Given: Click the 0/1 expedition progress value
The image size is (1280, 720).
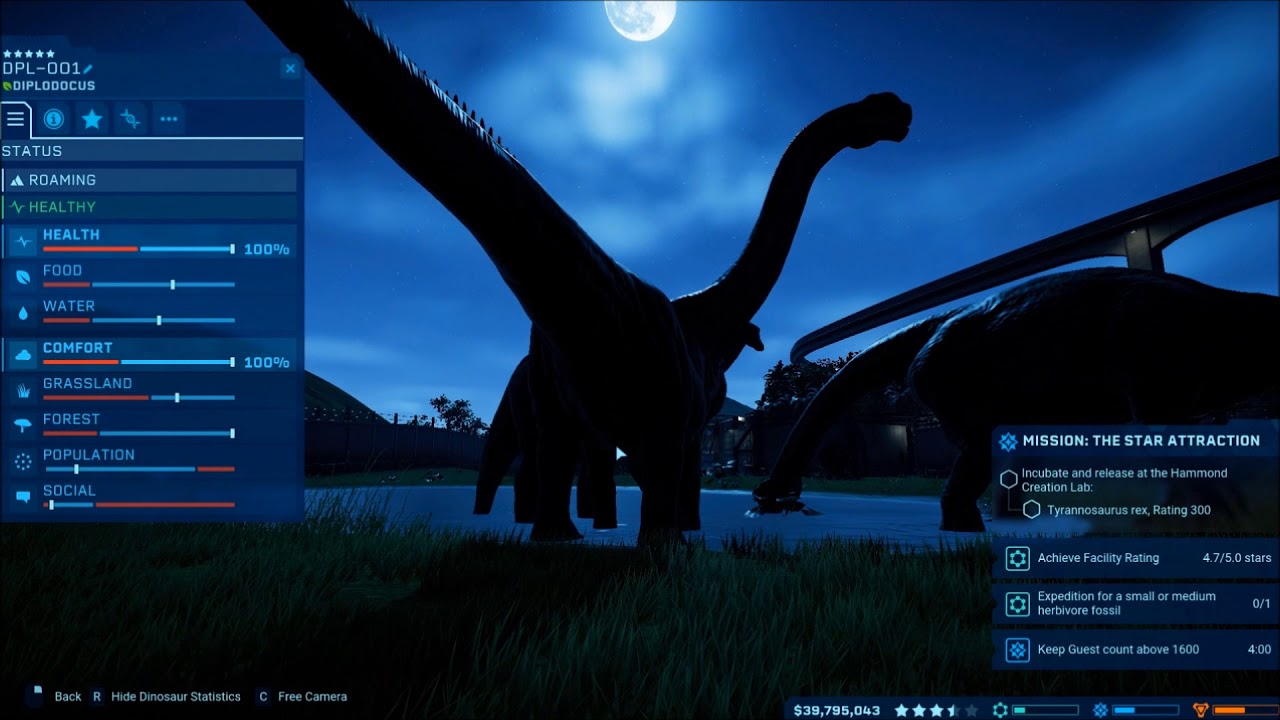Looking at the screenshot, I should [x=1261, y=603].
